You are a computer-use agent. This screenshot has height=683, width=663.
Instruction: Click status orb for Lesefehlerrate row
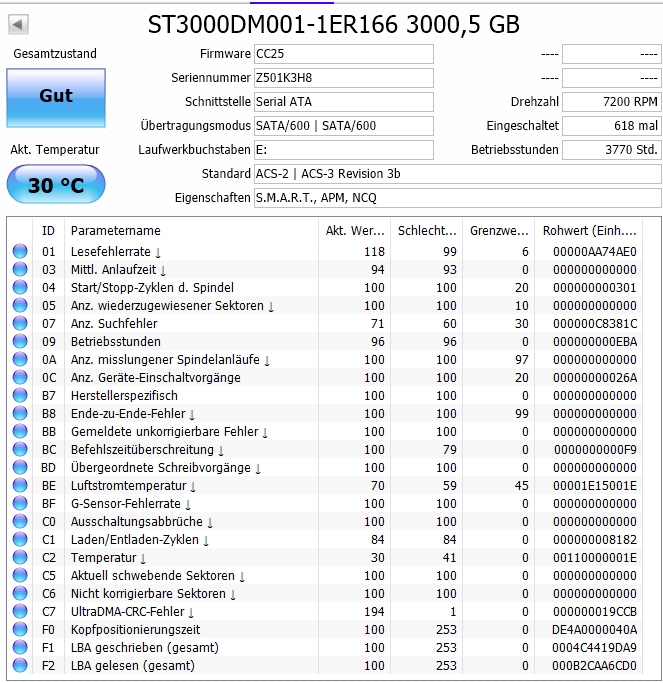pos(20,251)
